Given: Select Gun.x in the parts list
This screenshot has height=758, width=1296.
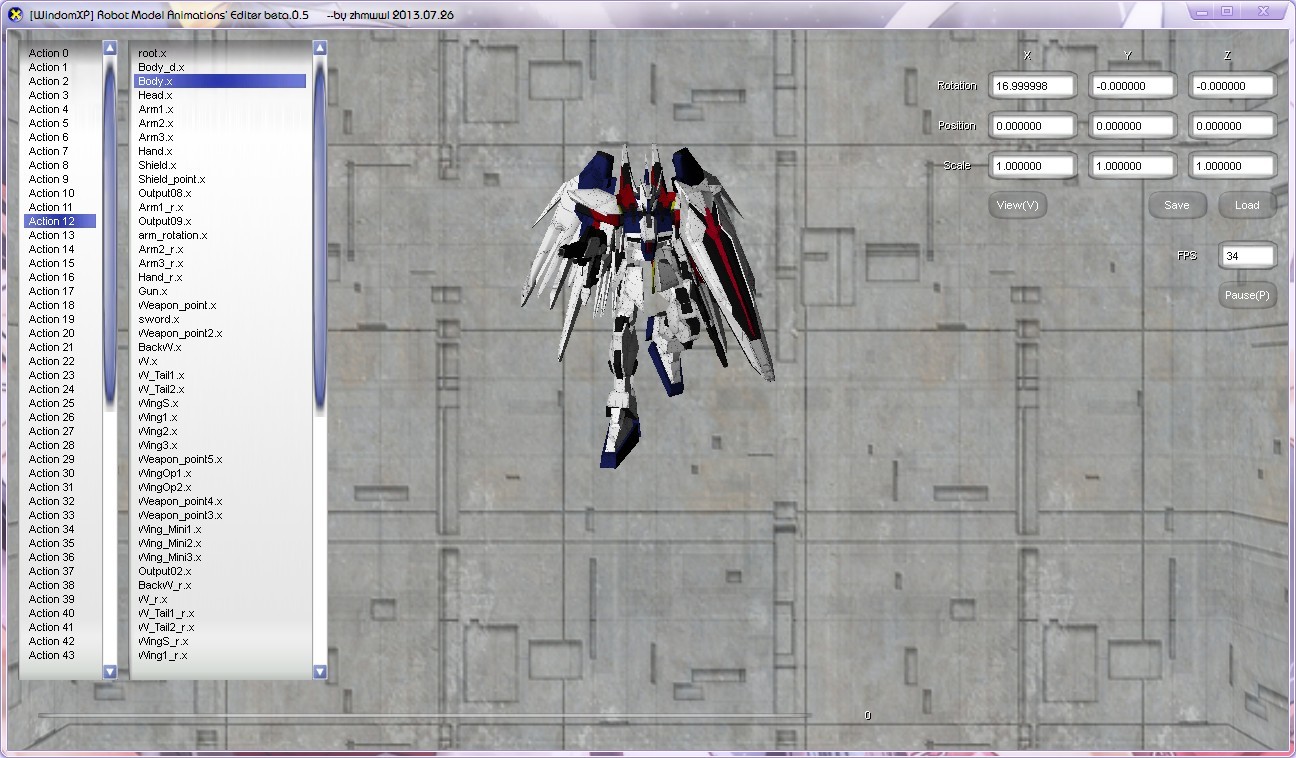Looking at the screenshot, I should pos(220,291).
